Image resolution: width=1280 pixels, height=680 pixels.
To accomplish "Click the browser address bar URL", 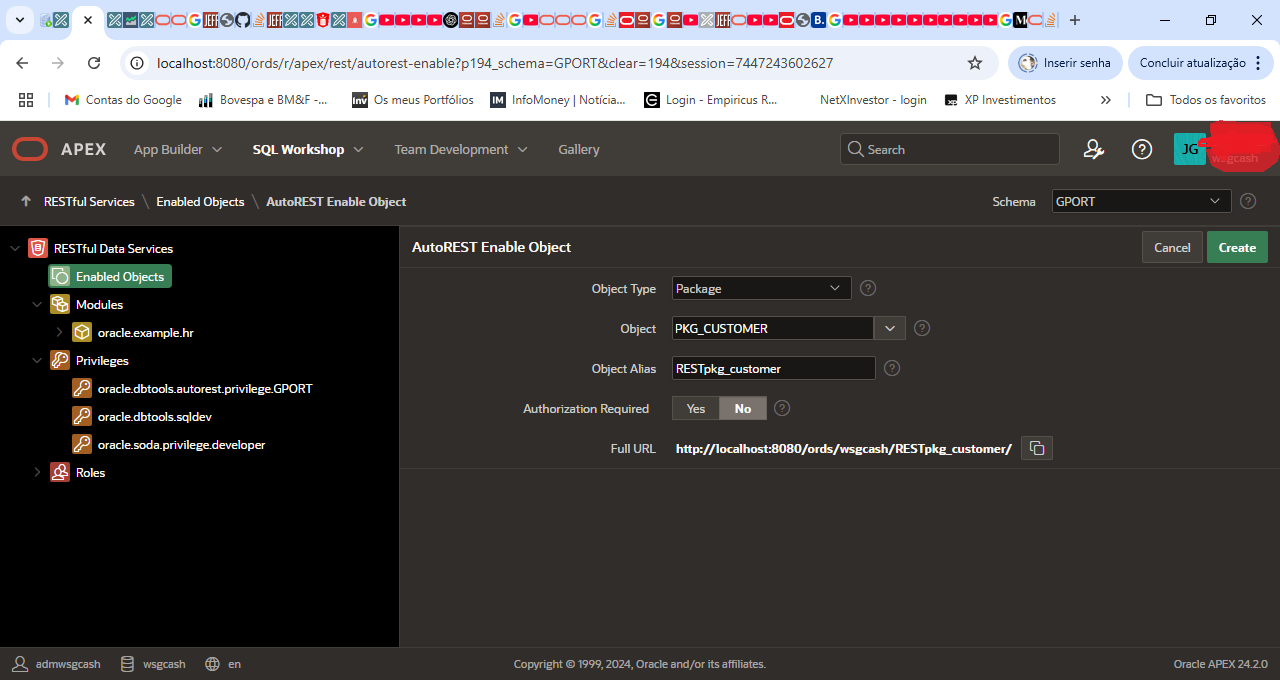I will (495, 63).
